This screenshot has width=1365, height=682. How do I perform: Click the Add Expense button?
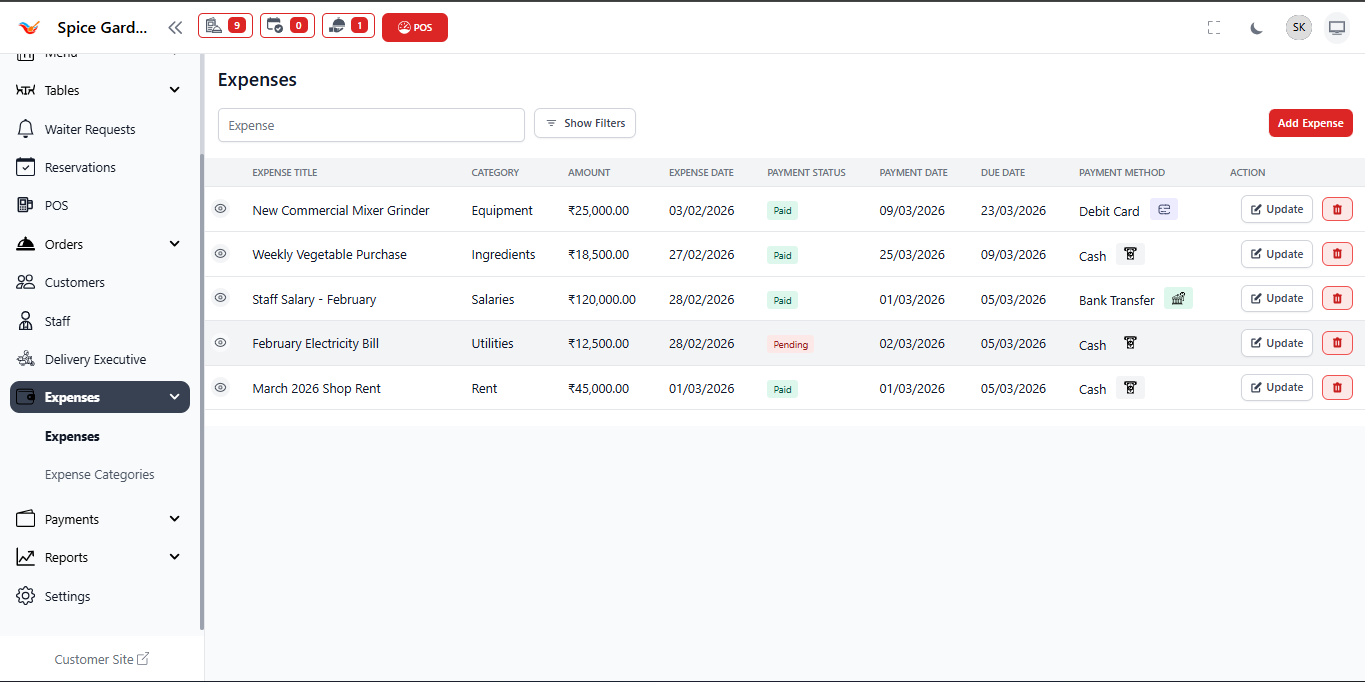[x=1310, y=123]
